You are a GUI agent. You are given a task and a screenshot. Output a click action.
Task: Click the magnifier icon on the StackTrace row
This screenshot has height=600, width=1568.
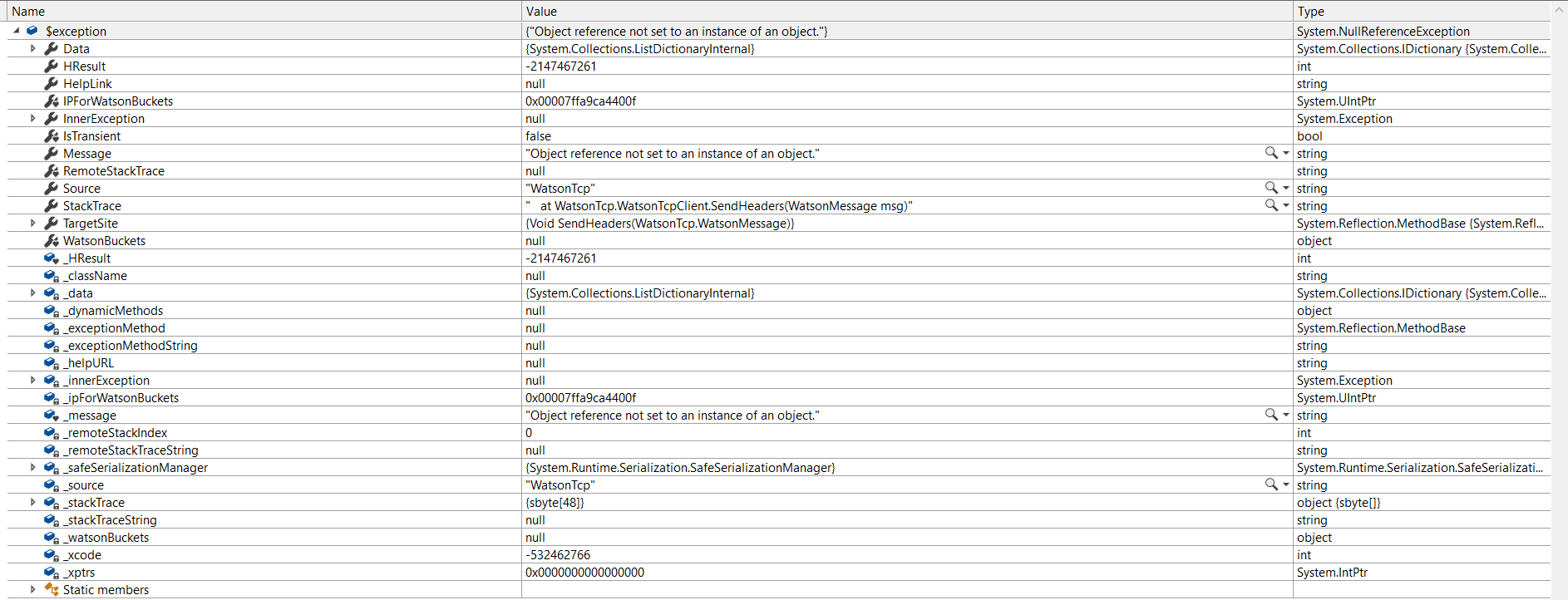(1271, 205)
